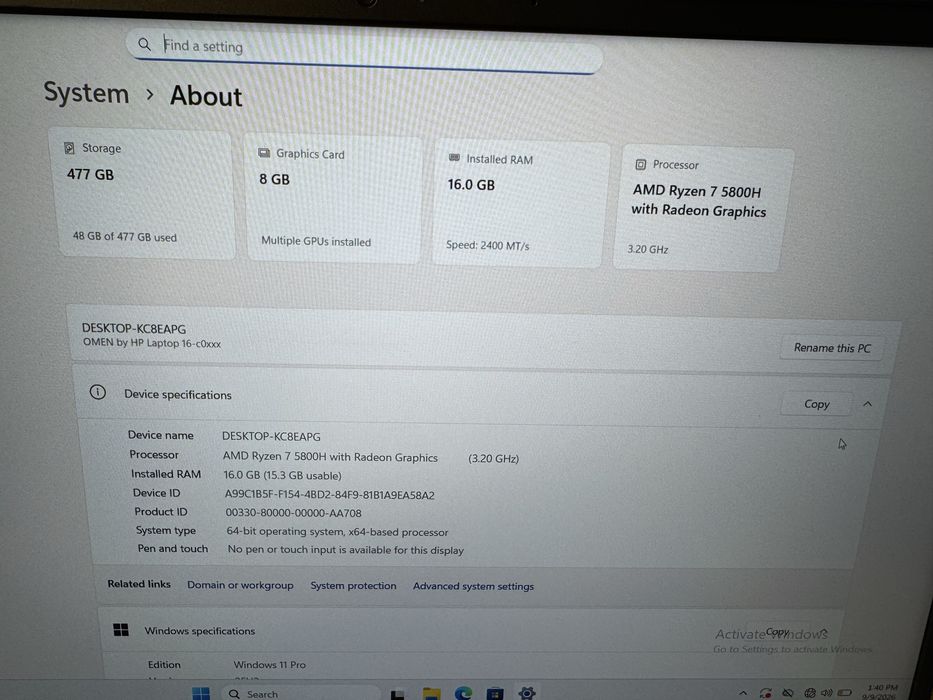Open the Windows Start menu
Screen dimensions: 933x700
(x=201, y=693)
